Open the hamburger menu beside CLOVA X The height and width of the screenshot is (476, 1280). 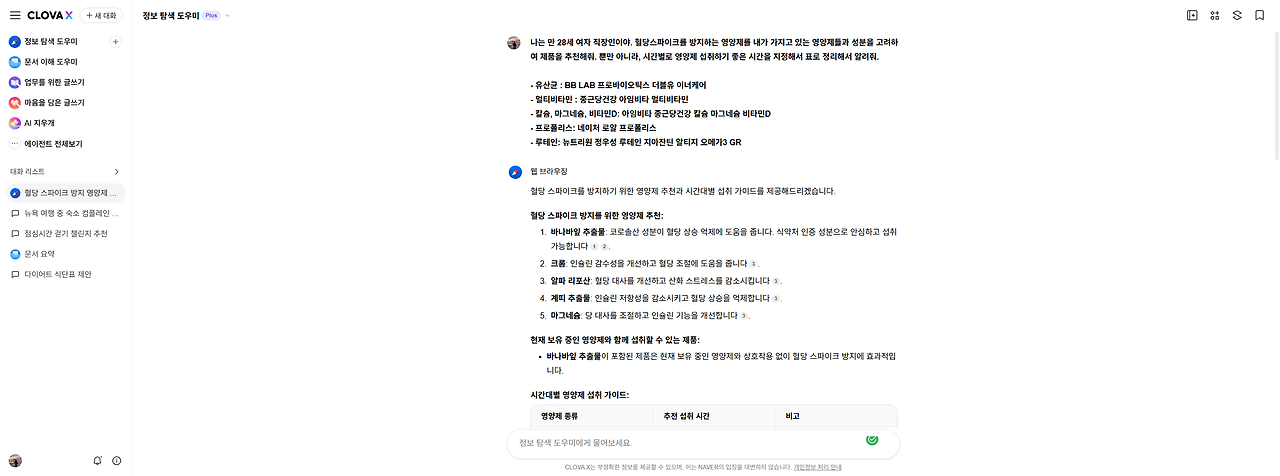(x=14, y=15)
